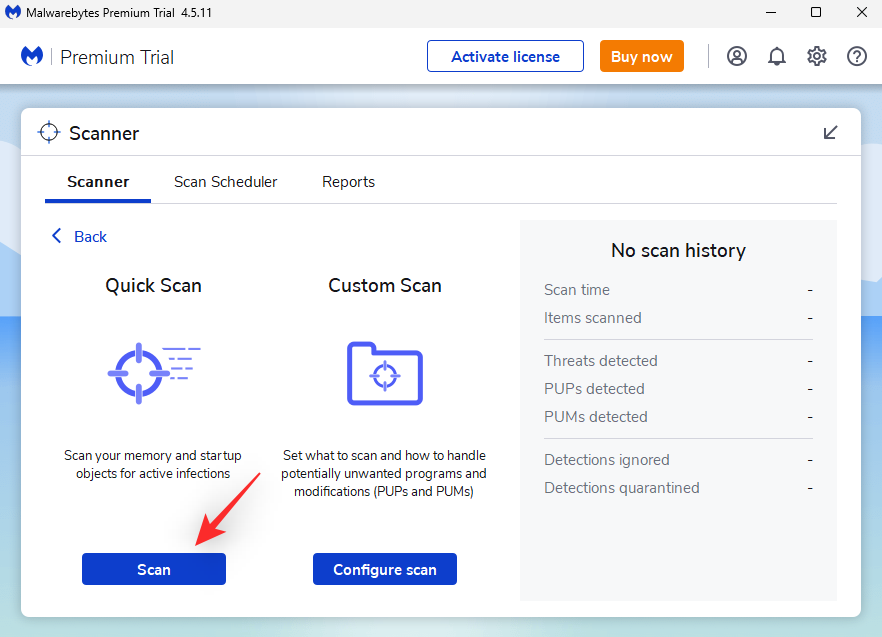Click the No scan history heading
This screenshot has width=882, height=637.
coord(678,250)
